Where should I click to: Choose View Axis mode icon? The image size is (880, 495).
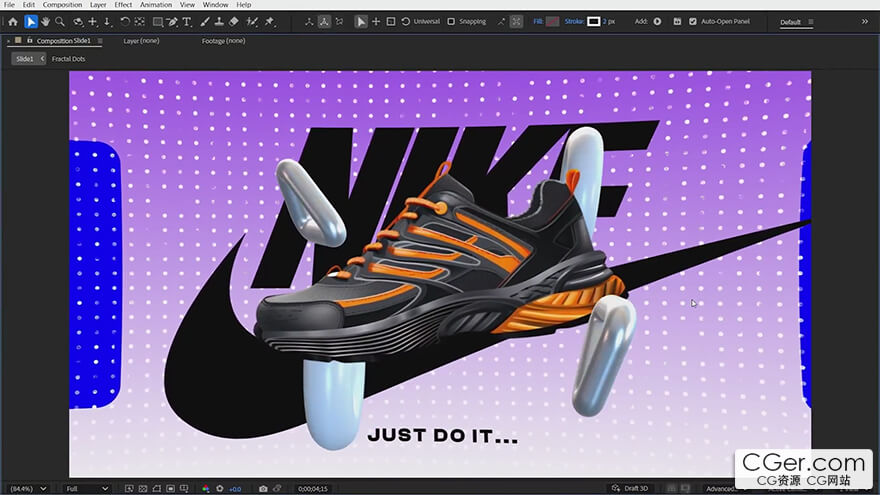coord(339,22)
